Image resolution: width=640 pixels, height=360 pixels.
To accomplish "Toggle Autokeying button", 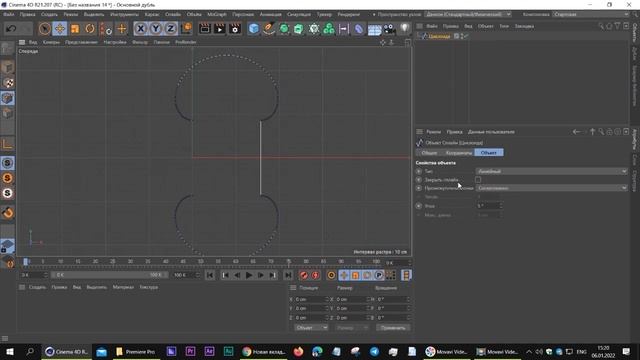I will [315, 275].
